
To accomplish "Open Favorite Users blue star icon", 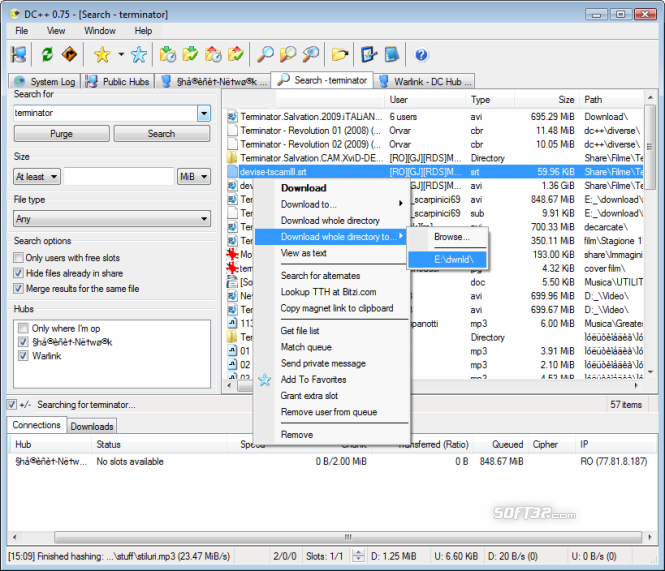I will (139, 55).
